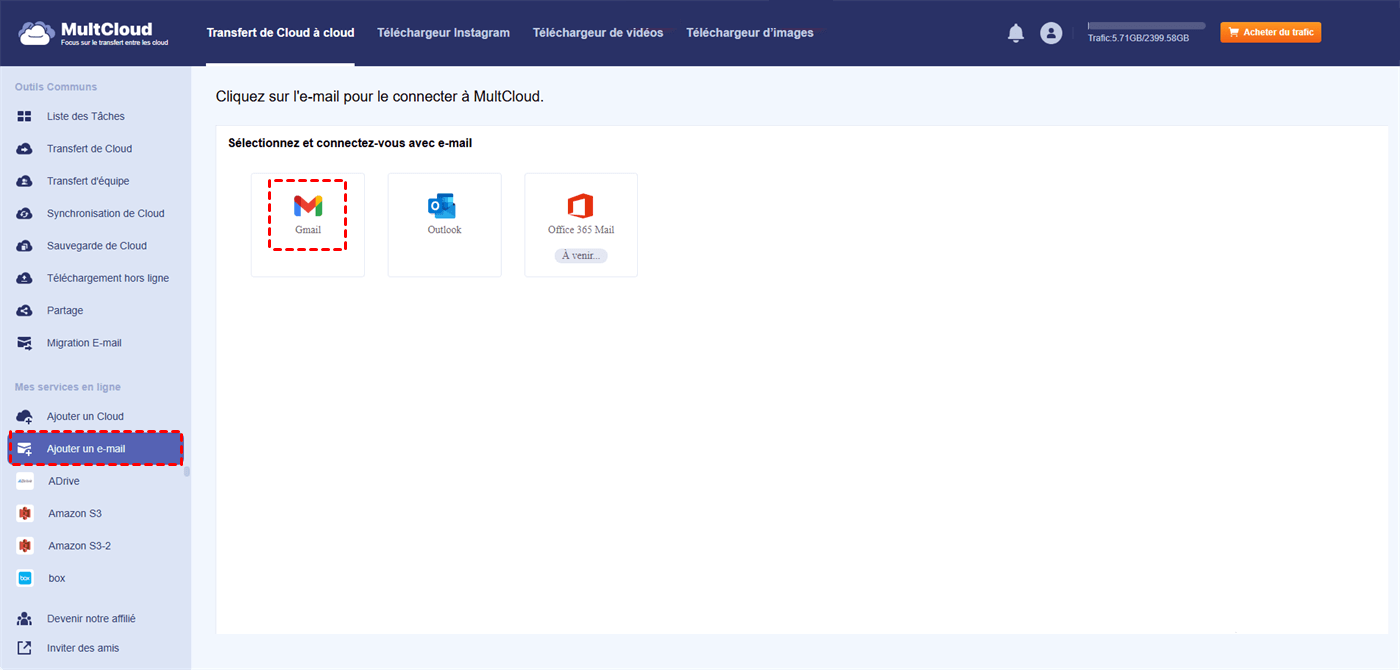Select the Office 365 Mail logo
Screen dimensions: 1400x670
coord(580,206)
